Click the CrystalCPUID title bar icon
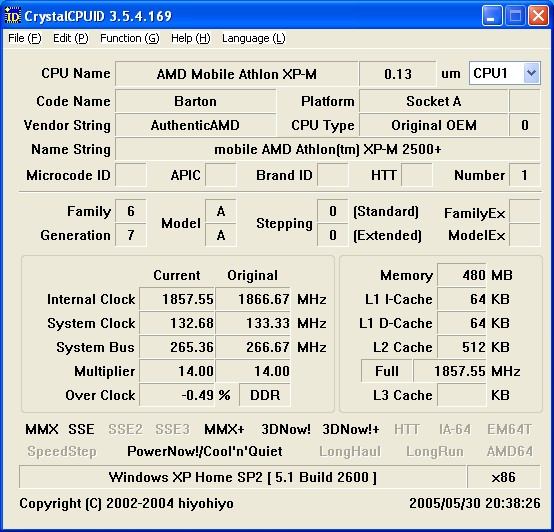 (x=13, y=16)
